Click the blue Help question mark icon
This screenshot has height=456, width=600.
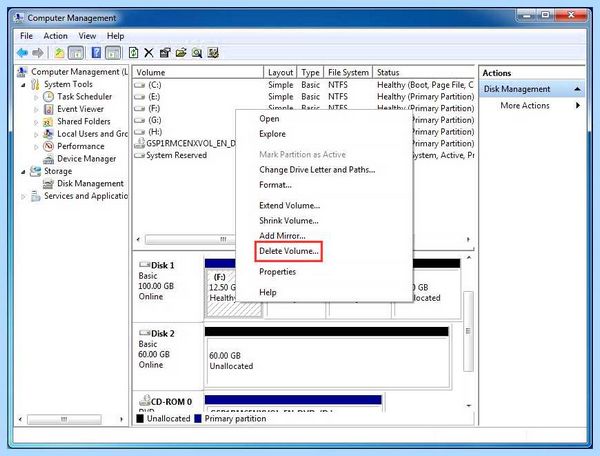pyautogui.click(x=96, y=52)
